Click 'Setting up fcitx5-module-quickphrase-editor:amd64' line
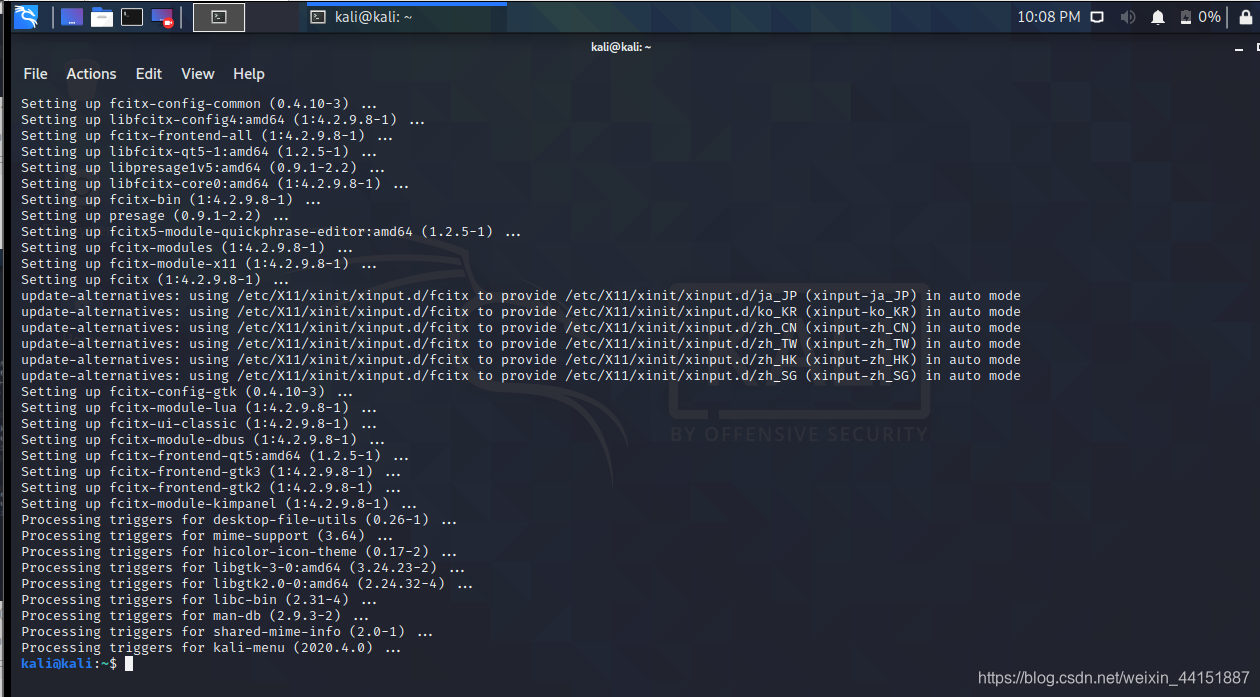The image size is (1260, 697). [x=271, y=232]
